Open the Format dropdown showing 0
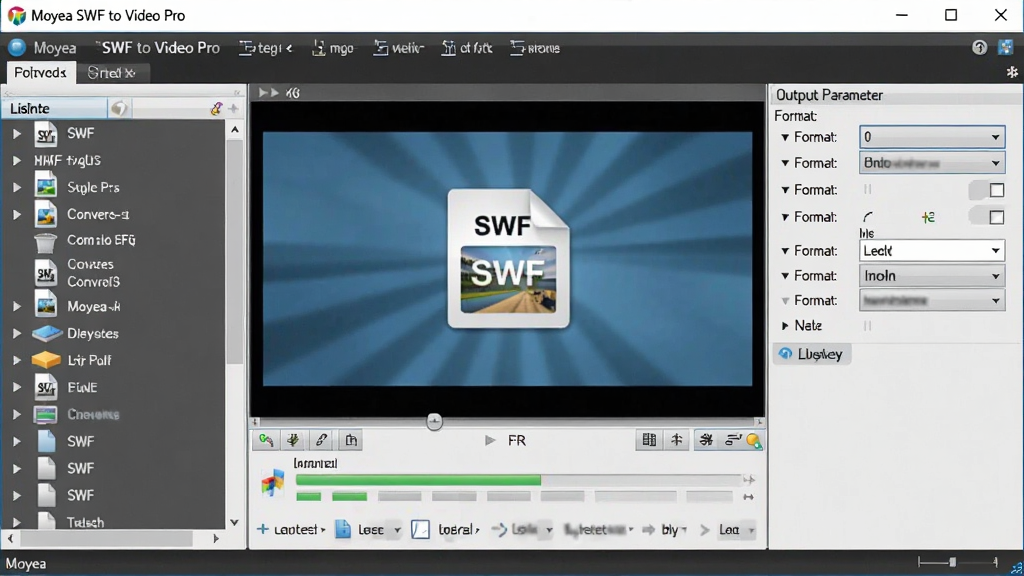The image size is (1024, 576). pos(932,137)
